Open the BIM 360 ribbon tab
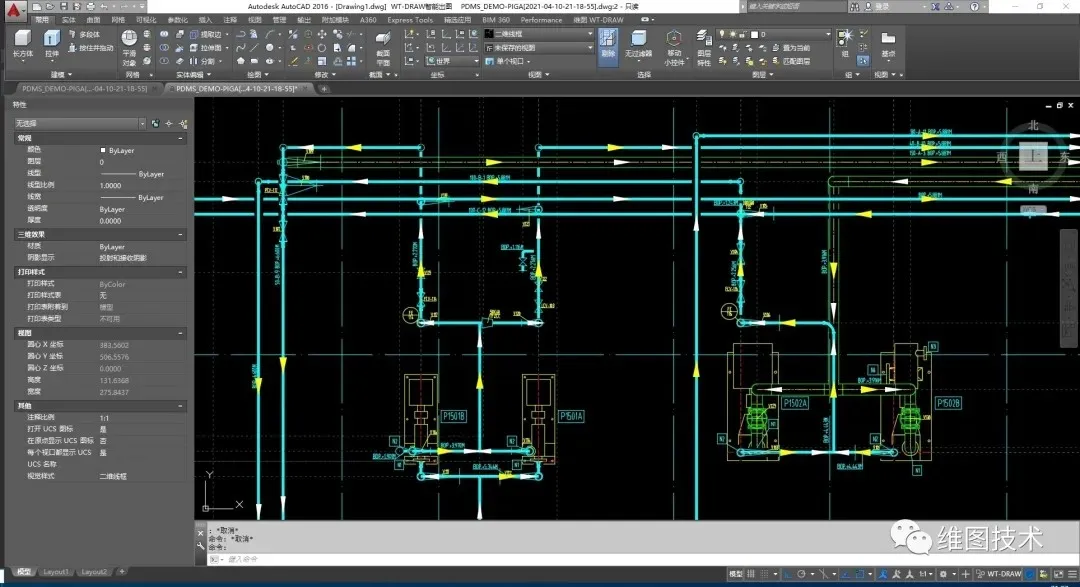This screenshot has width=1080, height=587. 496,20
